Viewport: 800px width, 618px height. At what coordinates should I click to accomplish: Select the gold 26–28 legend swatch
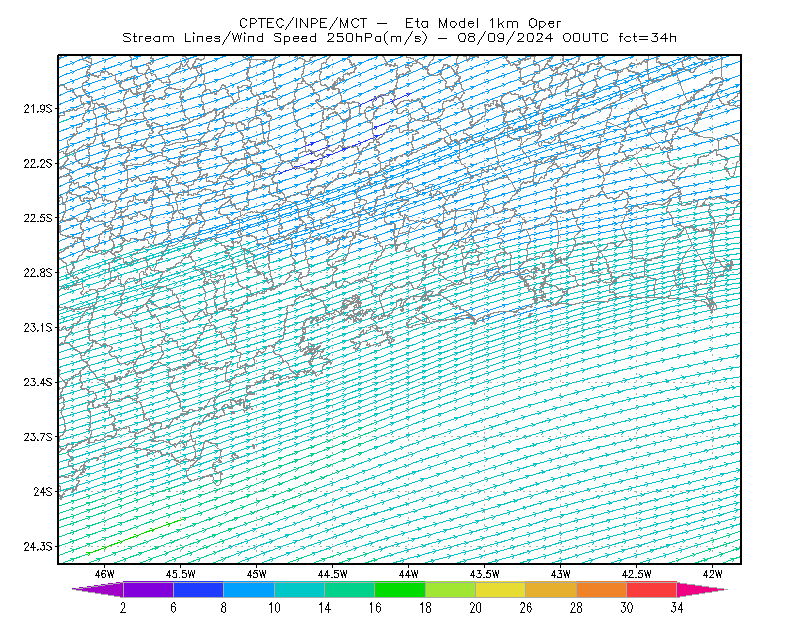pos(551,589)
